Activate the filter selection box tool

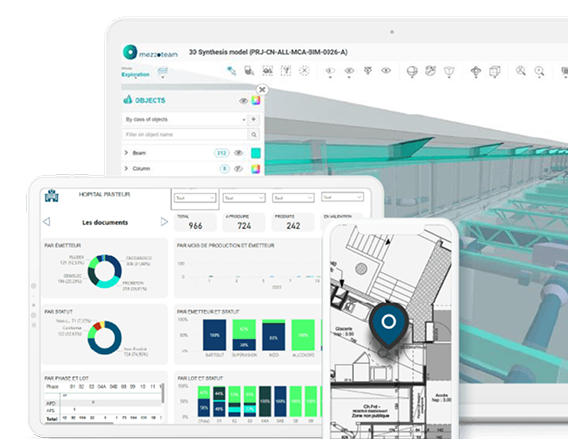(286, 71)
